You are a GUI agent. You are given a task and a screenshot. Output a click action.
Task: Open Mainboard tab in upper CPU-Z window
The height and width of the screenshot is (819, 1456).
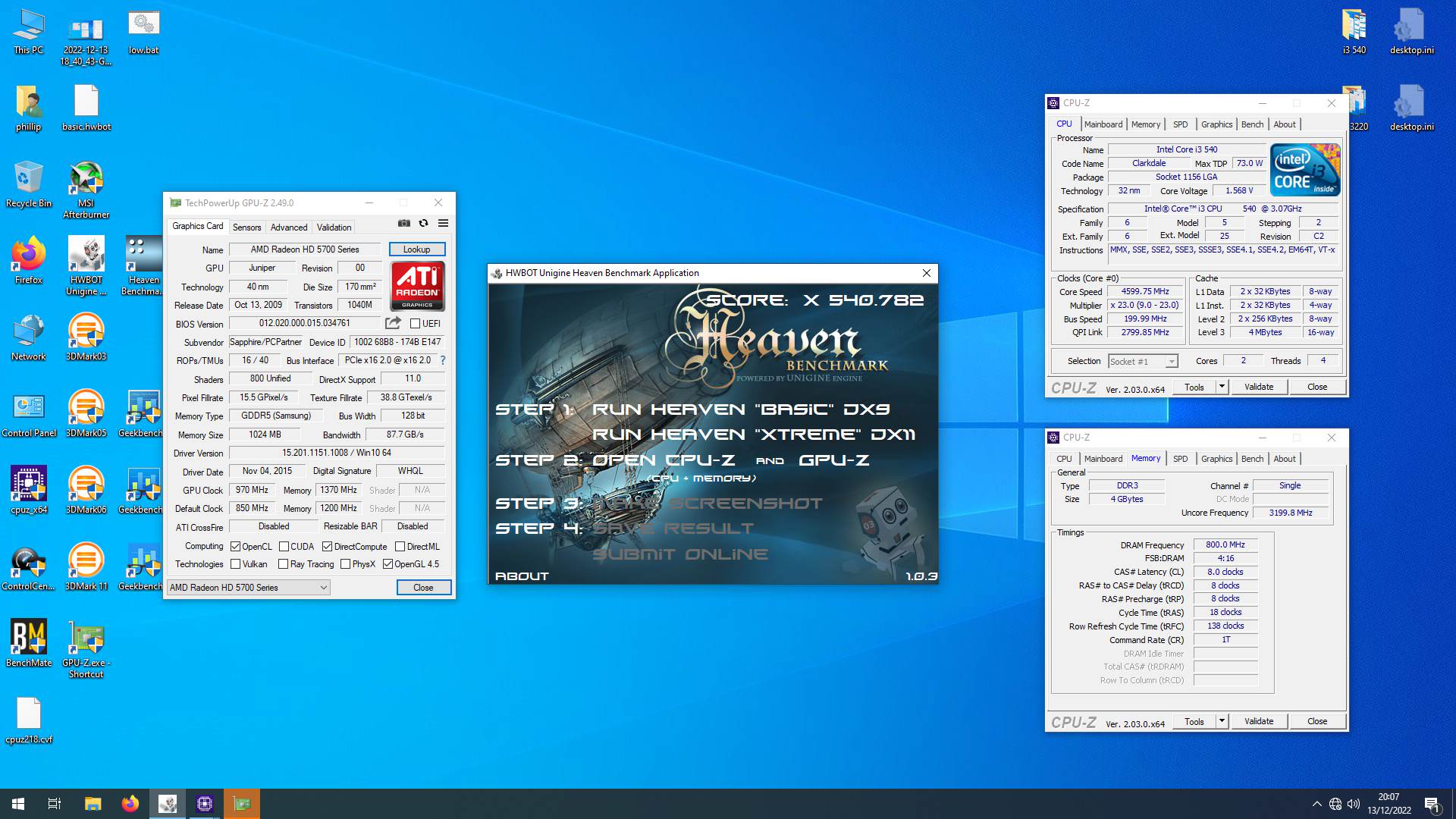[x=1103, y=124]
